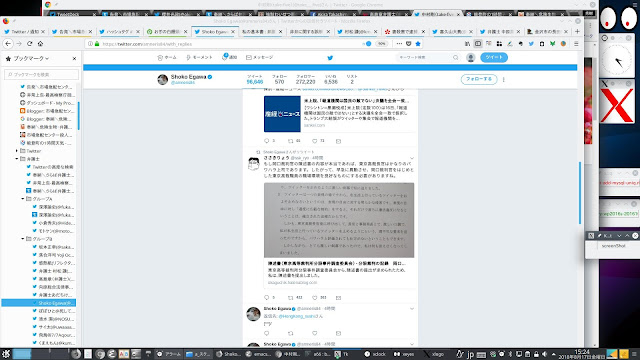Click the blue ツイート compose button
The width and height of the screenshot is (640, 360).
point(494,57)
